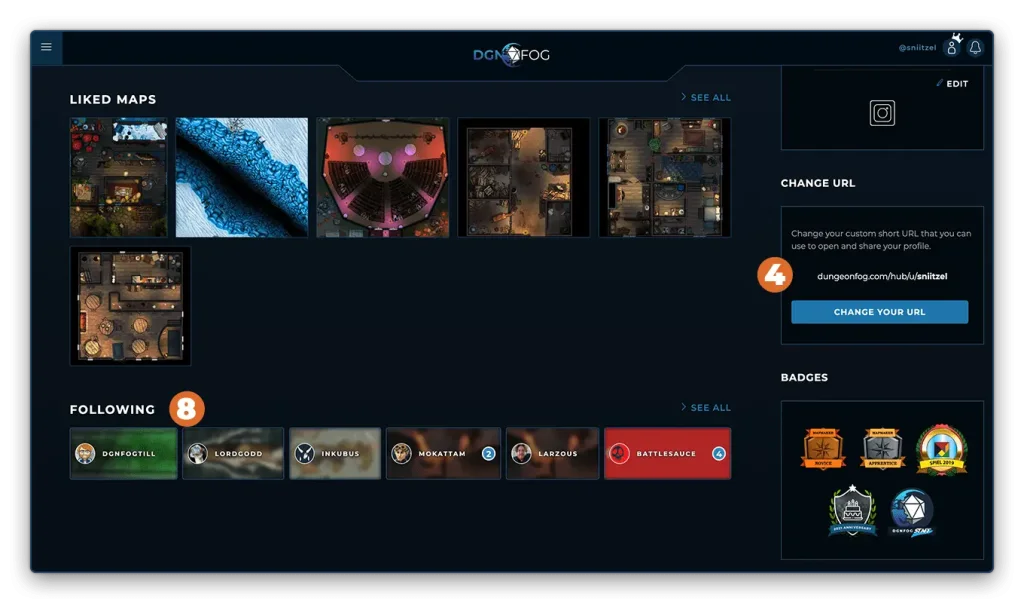Click the CHANGE URL heading
The width and height of the screenshot is (1024, 613).
[818, 183]
